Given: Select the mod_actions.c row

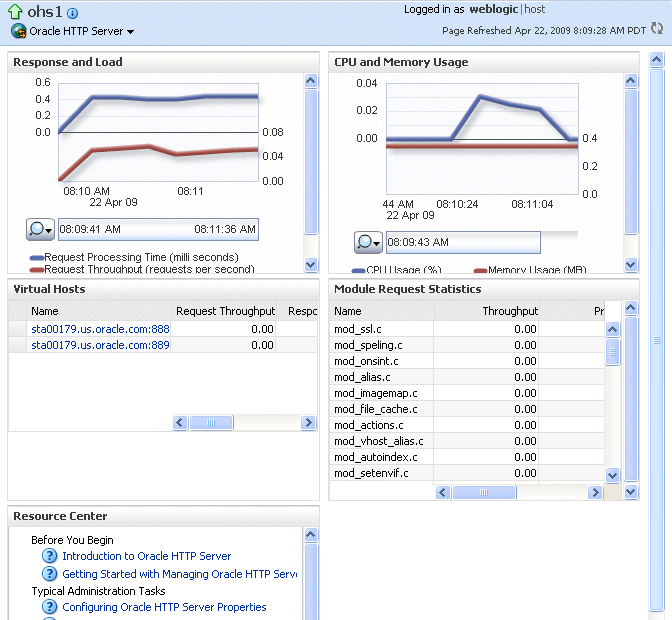Looking at the screenshot, I should 467,425.
